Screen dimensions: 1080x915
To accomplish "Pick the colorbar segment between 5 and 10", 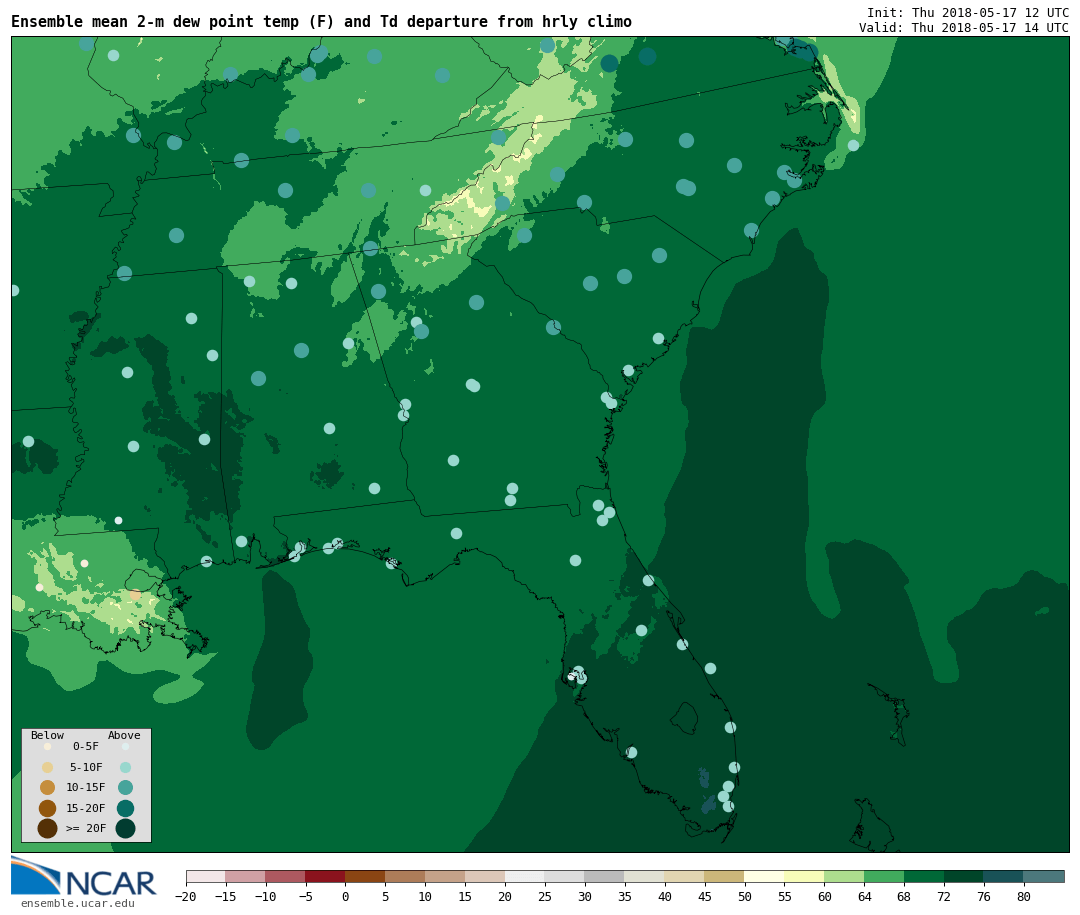I will click(406, 876).
